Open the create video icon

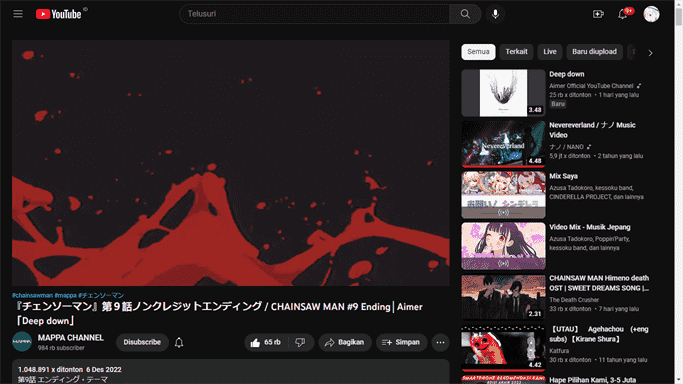point(598,14)
